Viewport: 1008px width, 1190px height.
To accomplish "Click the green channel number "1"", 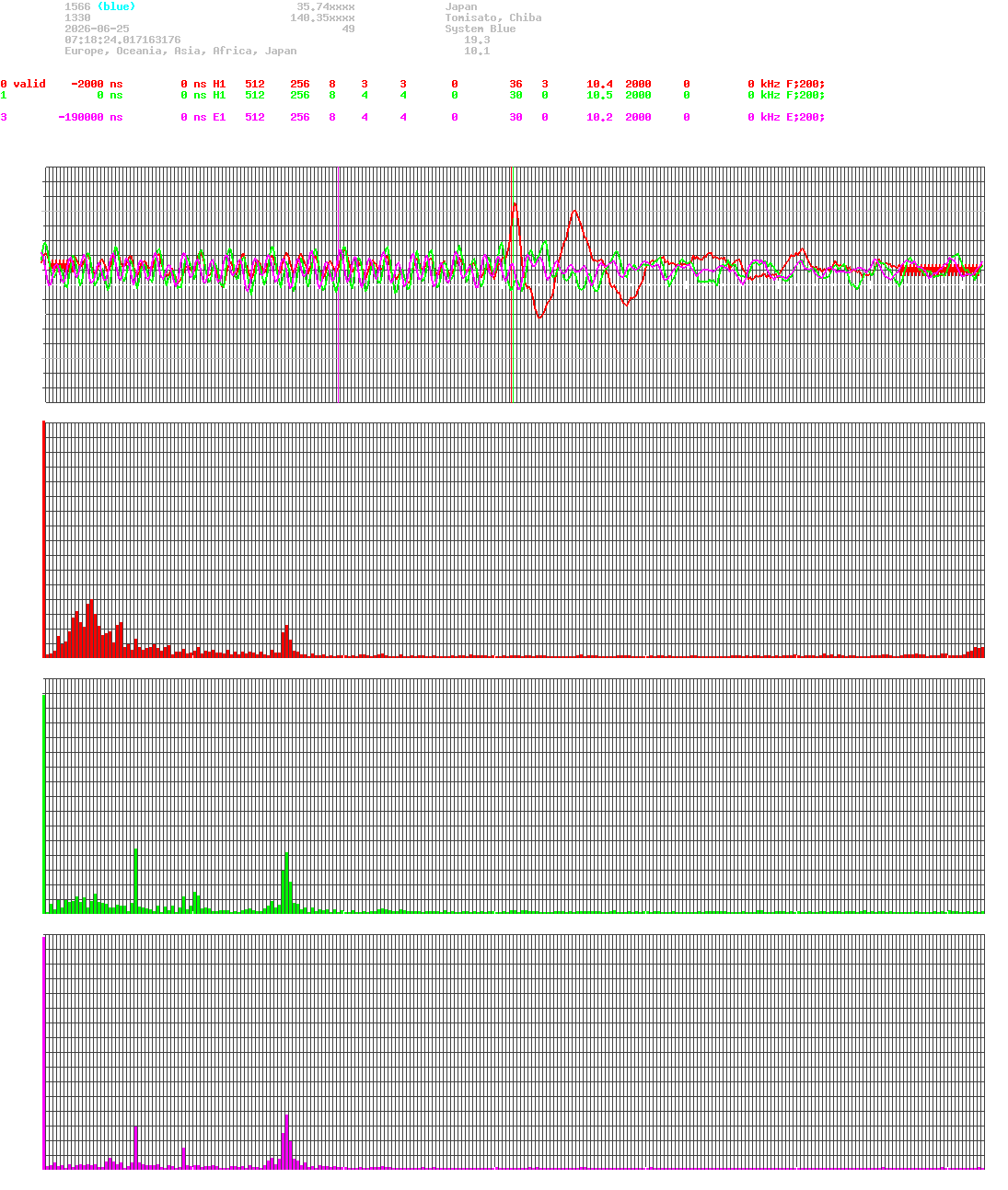I will [x=4, y=95].
